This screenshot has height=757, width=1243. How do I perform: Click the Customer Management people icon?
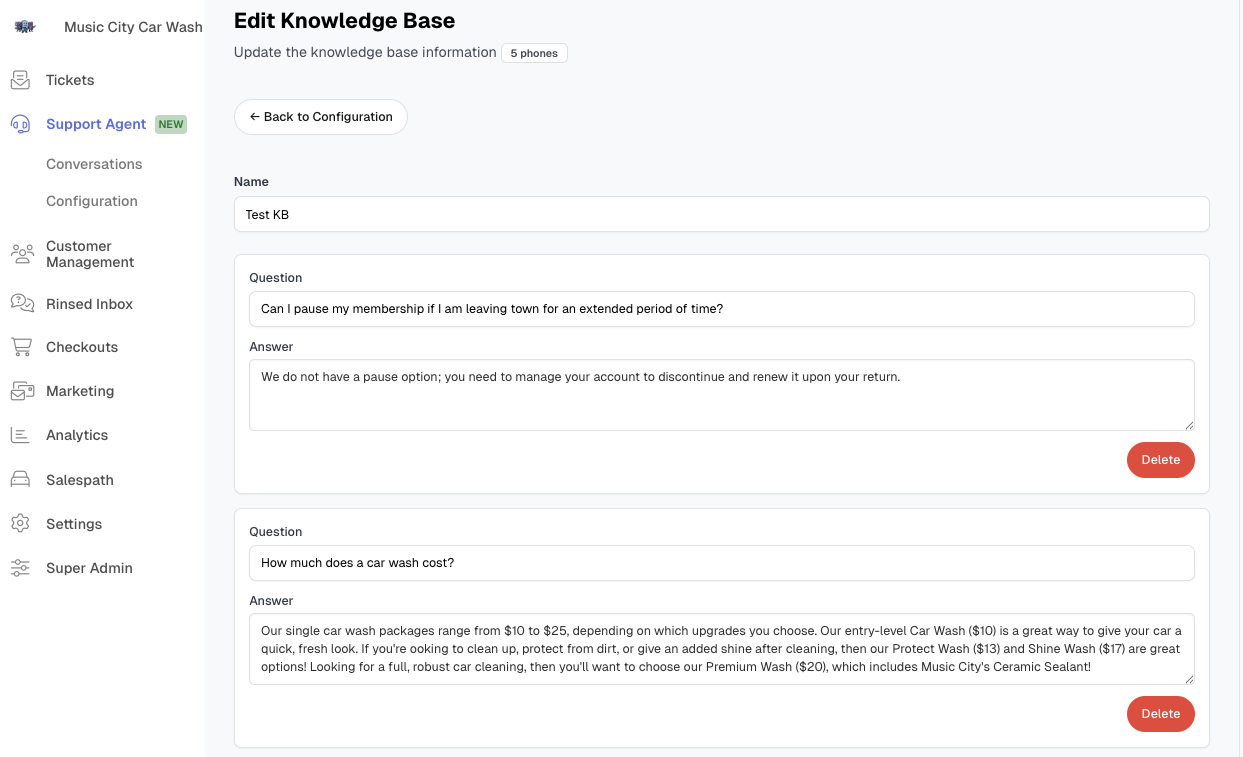[x=21, y=254]
